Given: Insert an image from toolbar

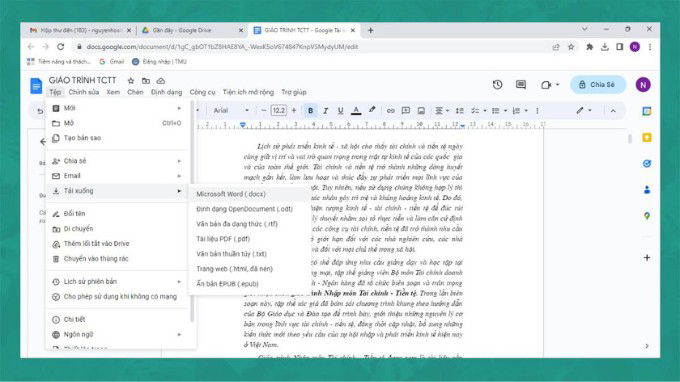Looking at the screenshot, I should (421, 111).
